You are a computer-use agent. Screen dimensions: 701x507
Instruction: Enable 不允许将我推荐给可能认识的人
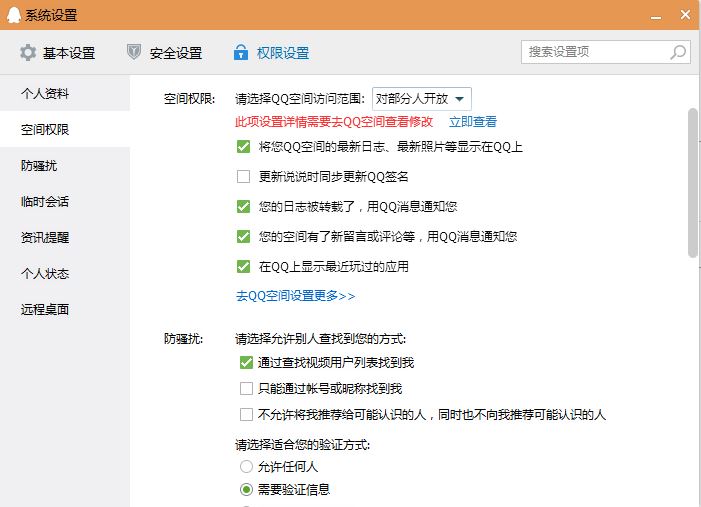[246, 414]
